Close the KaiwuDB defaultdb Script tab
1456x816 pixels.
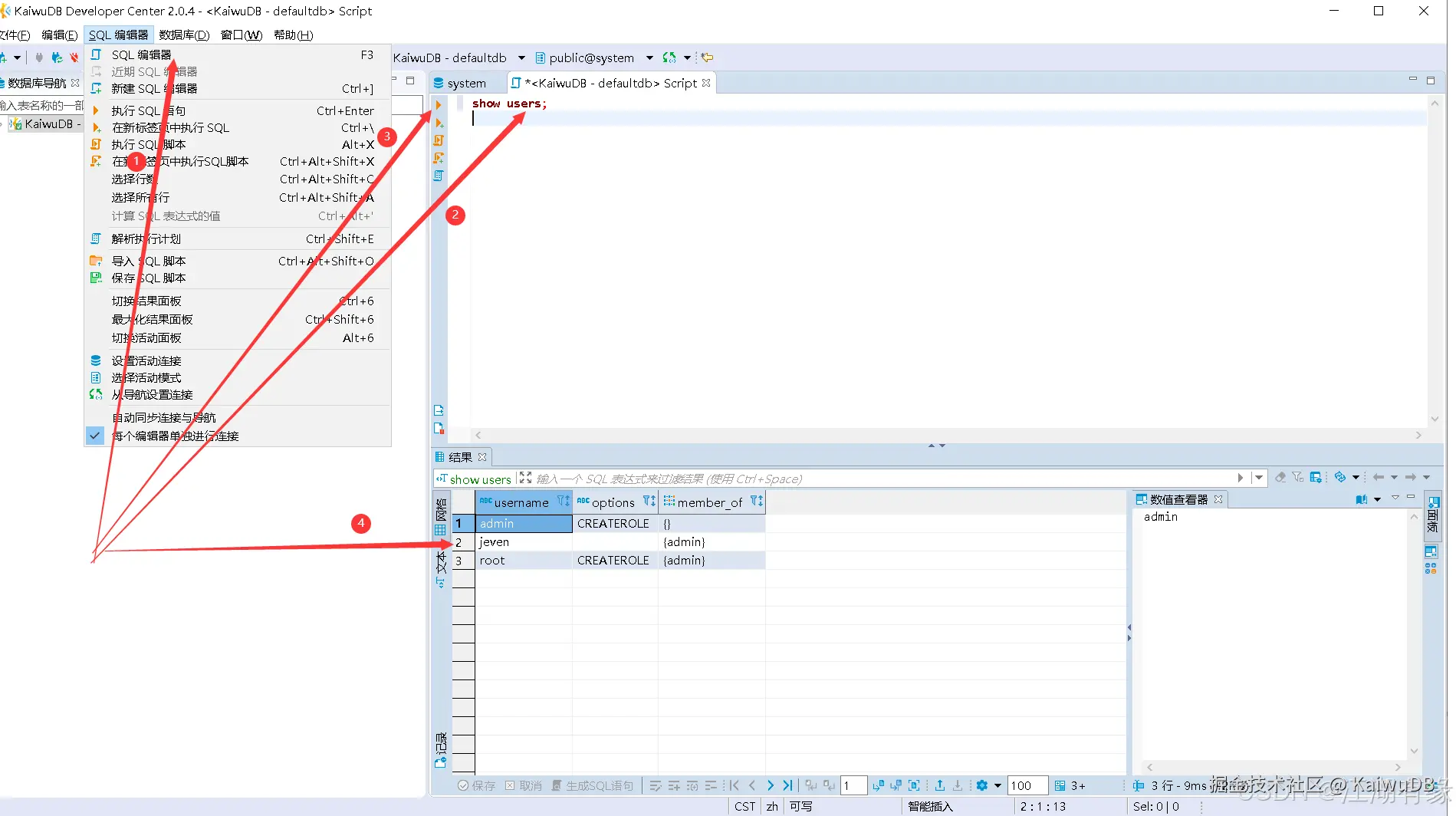707,82
